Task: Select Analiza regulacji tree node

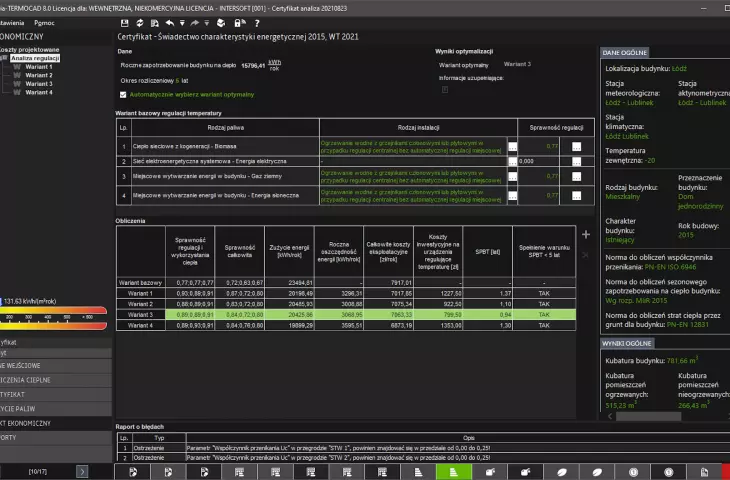Action: click(35, 58)
